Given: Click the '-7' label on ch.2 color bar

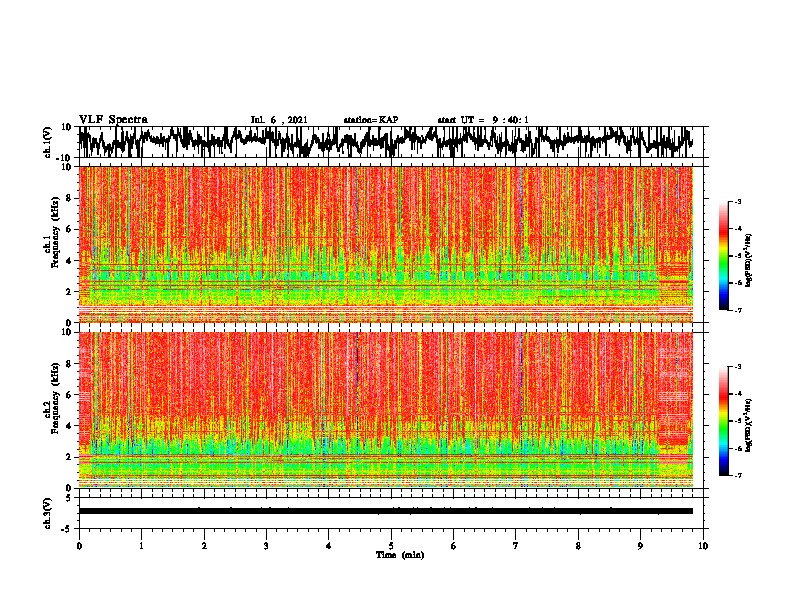Looking at the screenshot, I should point(737,476).
